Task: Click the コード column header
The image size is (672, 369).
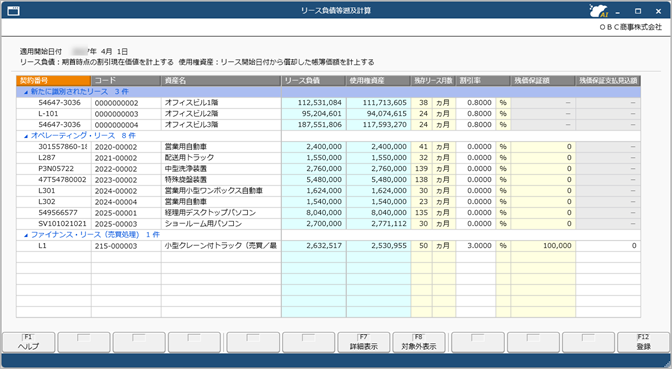Action: coord(126,81)
